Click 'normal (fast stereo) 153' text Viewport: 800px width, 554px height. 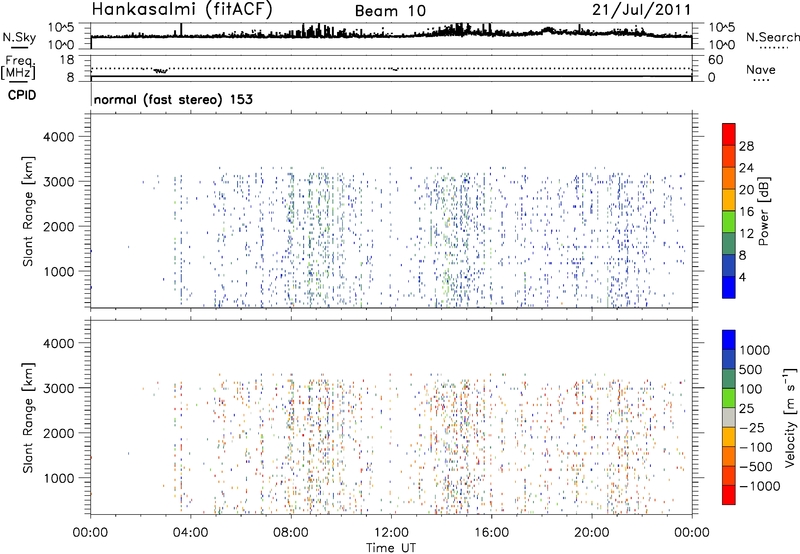coord(173,99)
